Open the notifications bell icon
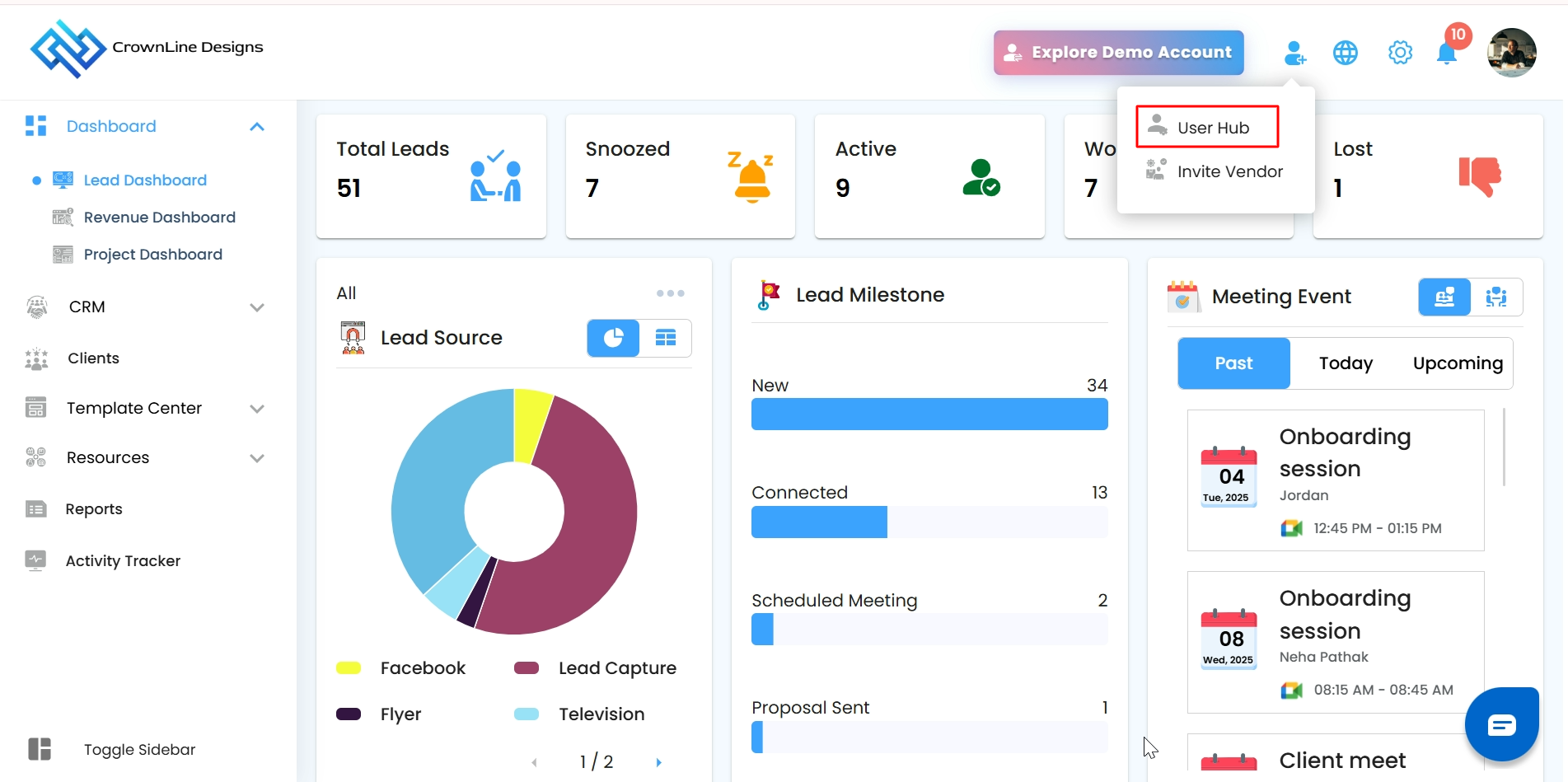 click(x=1447, y=54)
